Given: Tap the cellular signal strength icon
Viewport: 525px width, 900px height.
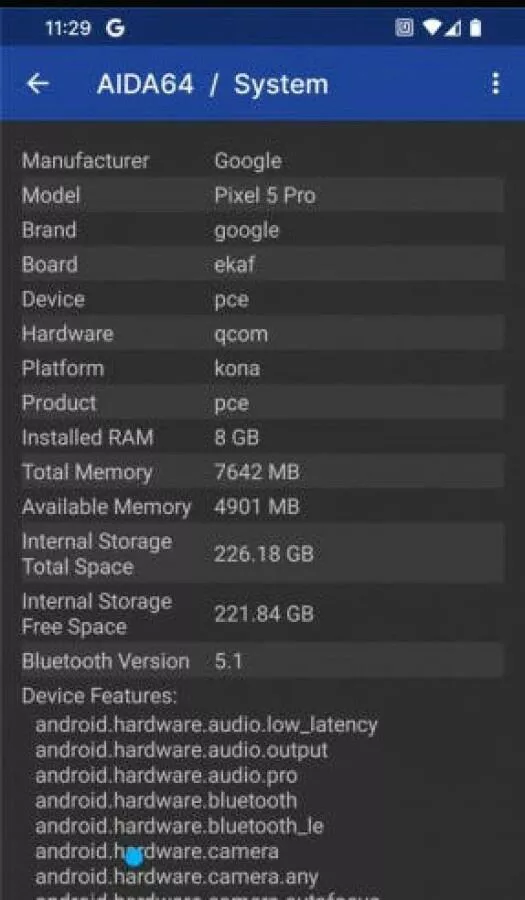Looking at the screenshot, I should (453, 28).
